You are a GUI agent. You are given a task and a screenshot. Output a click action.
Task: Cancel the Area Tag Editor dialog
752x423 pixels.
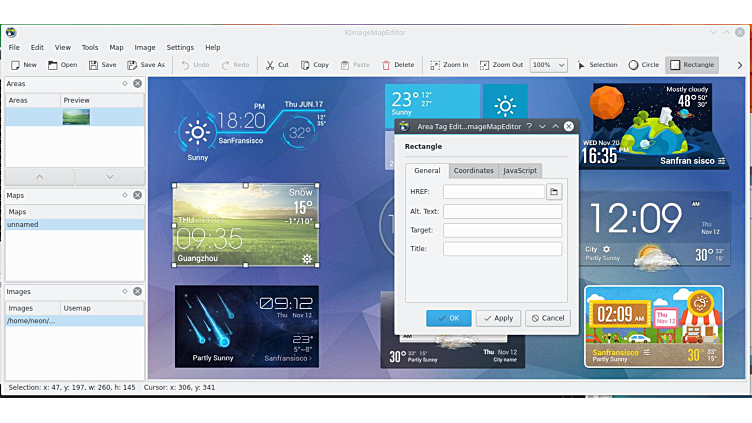(548, 318)
